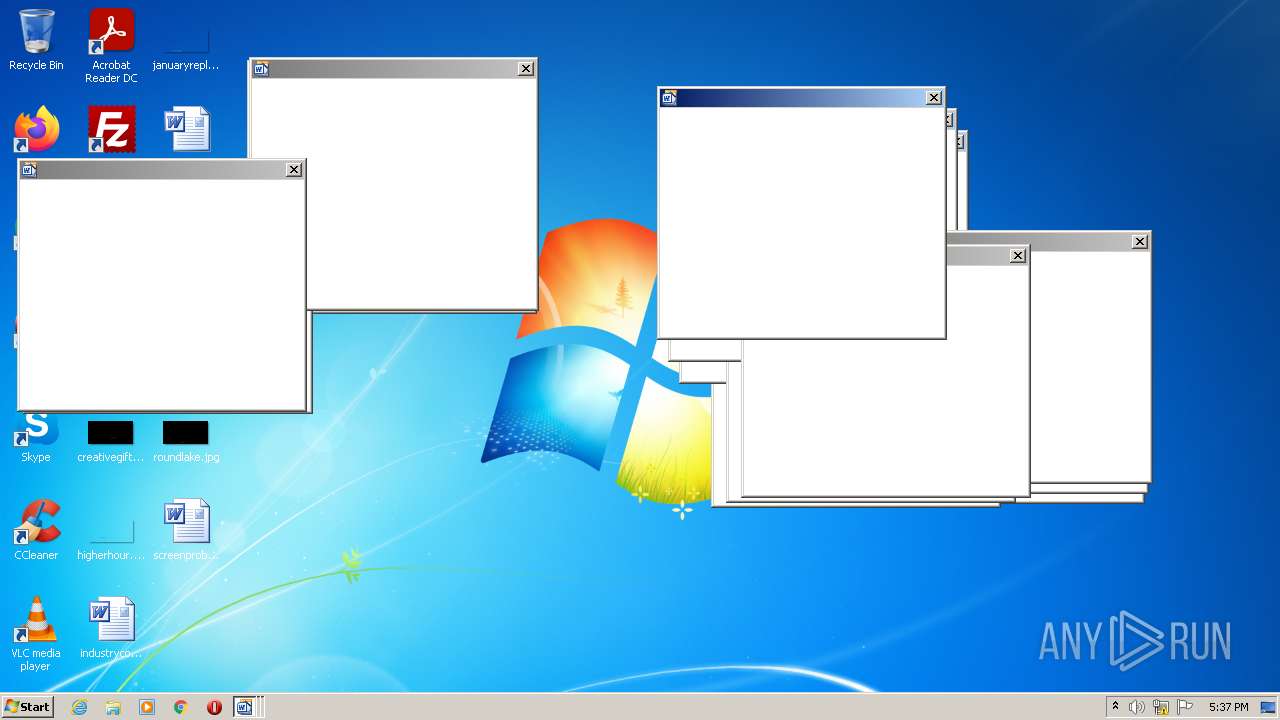Click the far-left window's blank document area
The image size is (1280, 720).
[162, 293]
